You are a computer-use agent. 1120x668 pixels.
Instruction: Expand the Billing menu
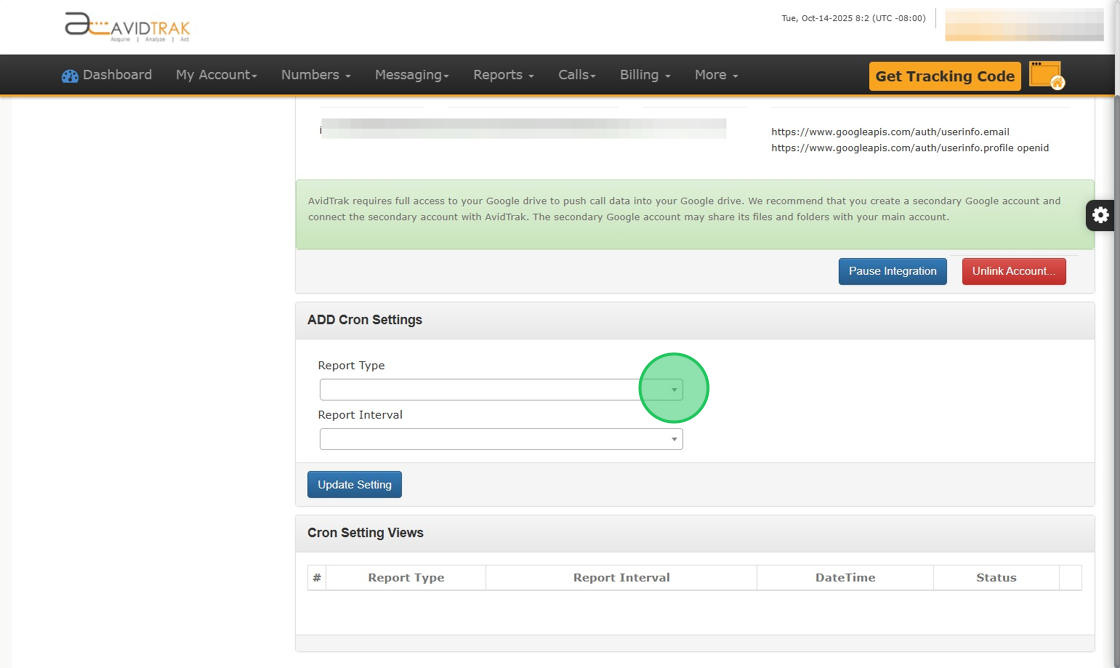645,75
